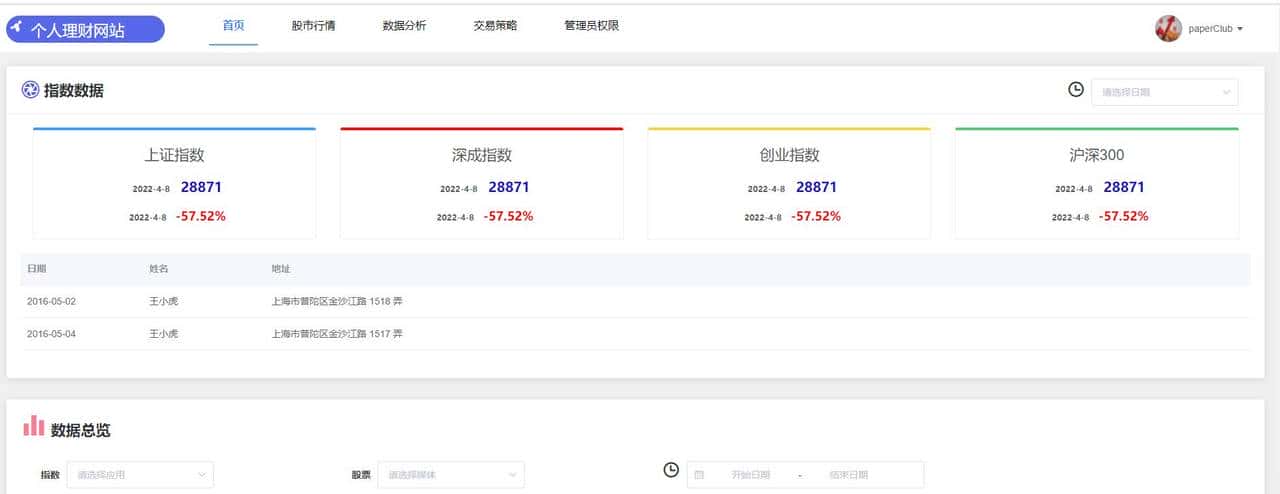This screenshot has width=1280, height=494.
Task: Select the 创业指数 card title
Action: click(x=789, y=155)
